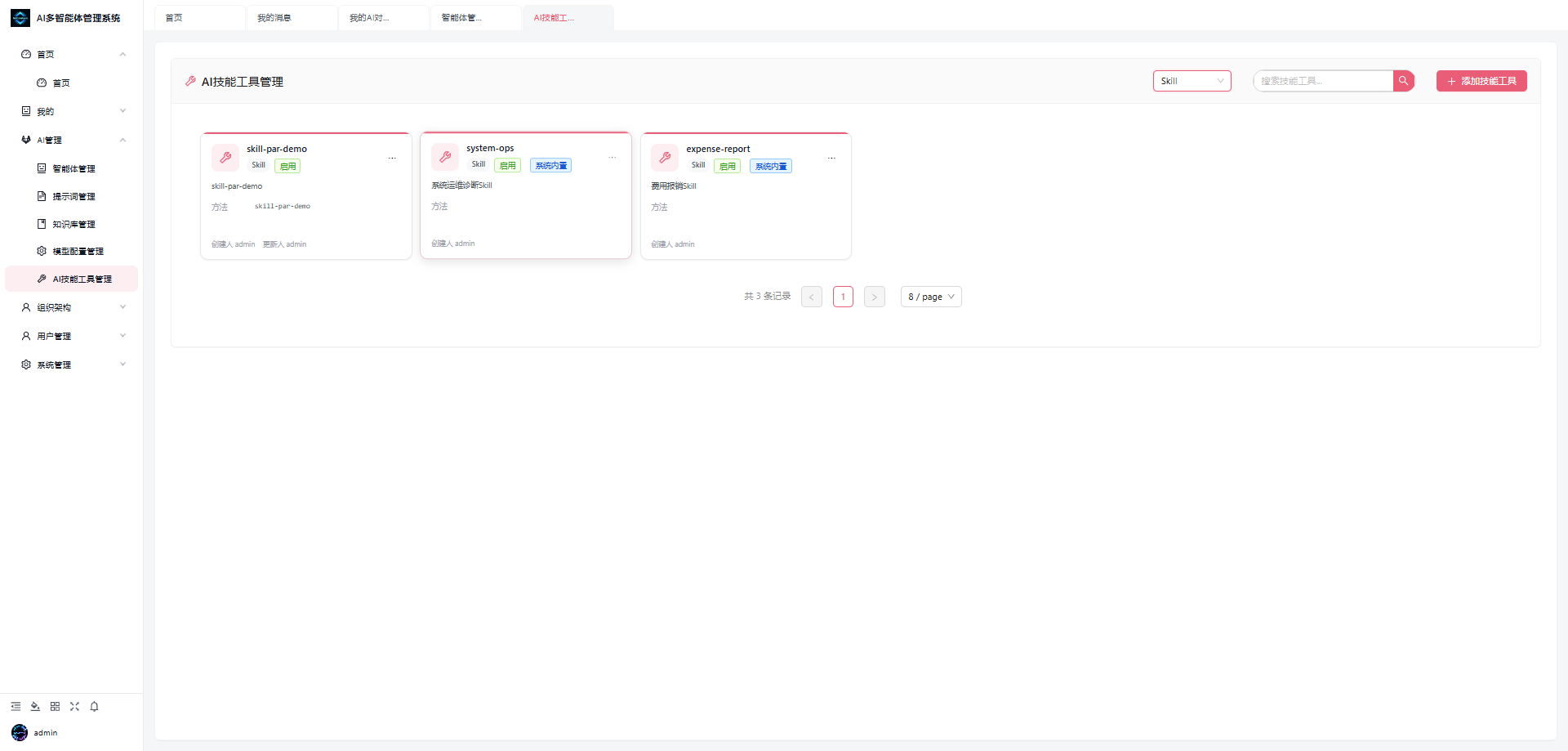Click the 系统内置 tag on expense-report card

pyautogui.click(x=771, y=166)
